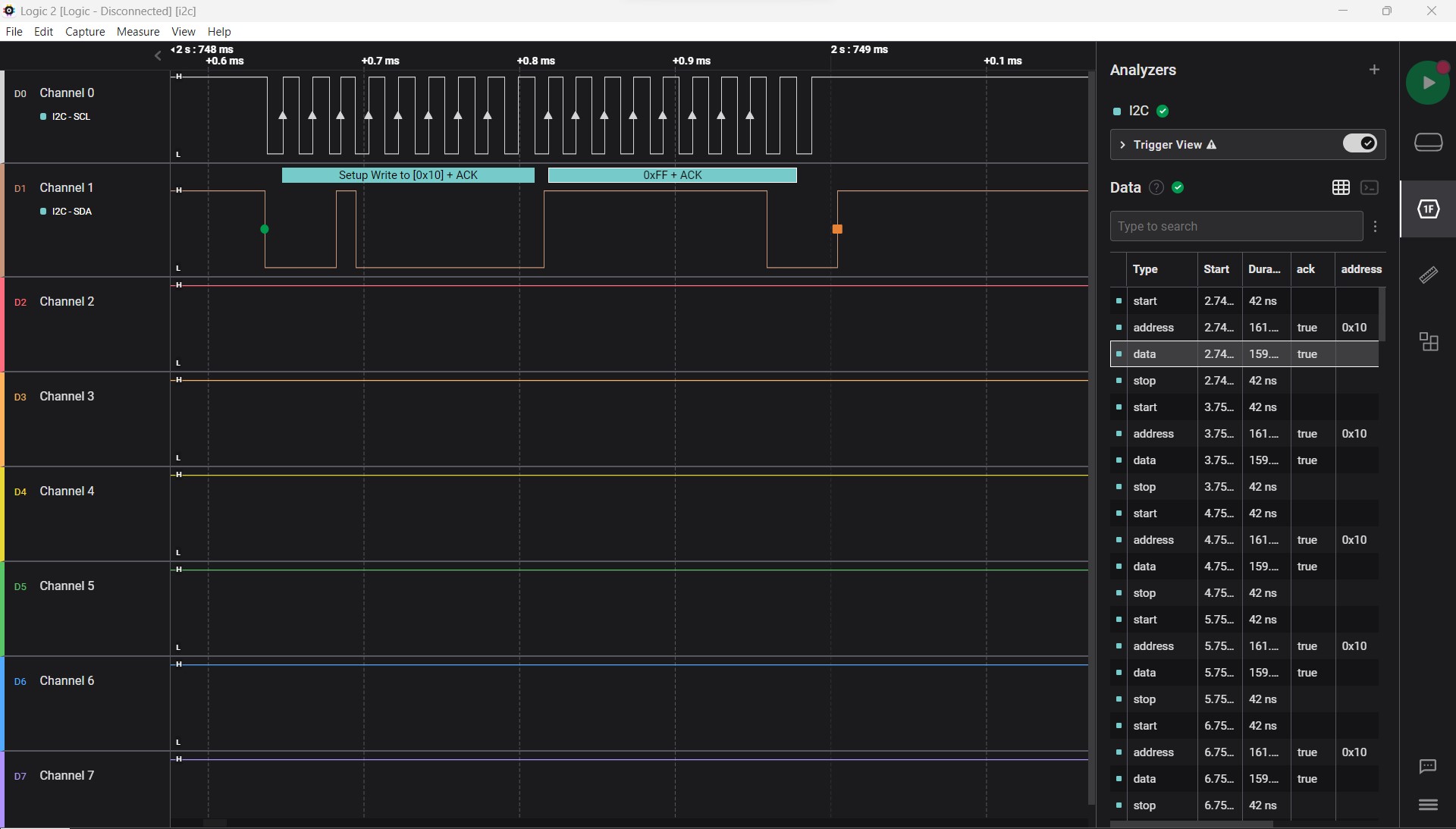Screen dimensions: 1456x829
Task: Expand the Trigger View section
Action: [1122, 146]
